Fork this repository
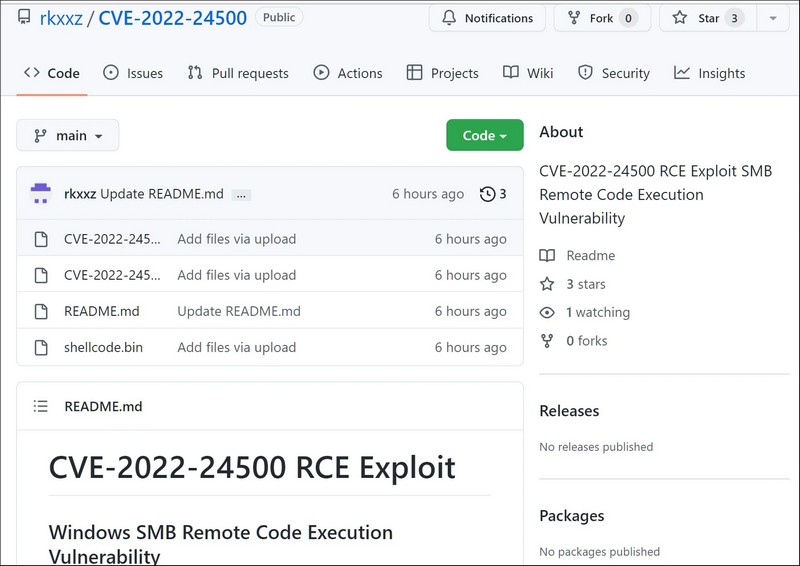This screenshot has height=566, width=800. [601, 18]
